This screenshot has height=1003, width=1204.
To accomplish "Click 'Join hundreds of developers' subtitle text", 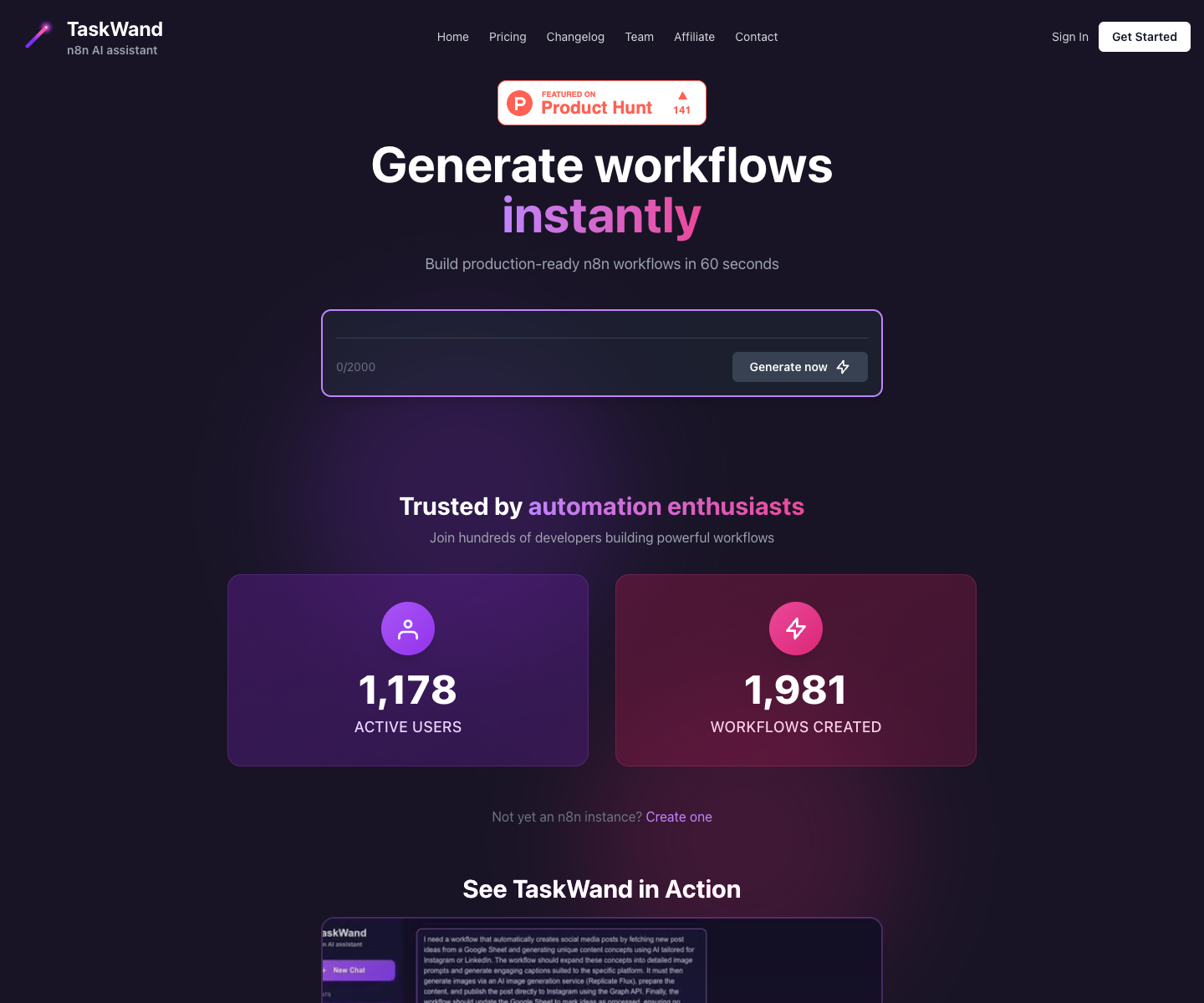I will pyautogui.click(x=602, y=537).
